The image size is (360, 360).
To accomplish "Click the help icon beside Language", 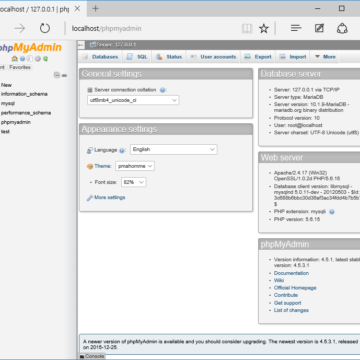I will point(122,150).
